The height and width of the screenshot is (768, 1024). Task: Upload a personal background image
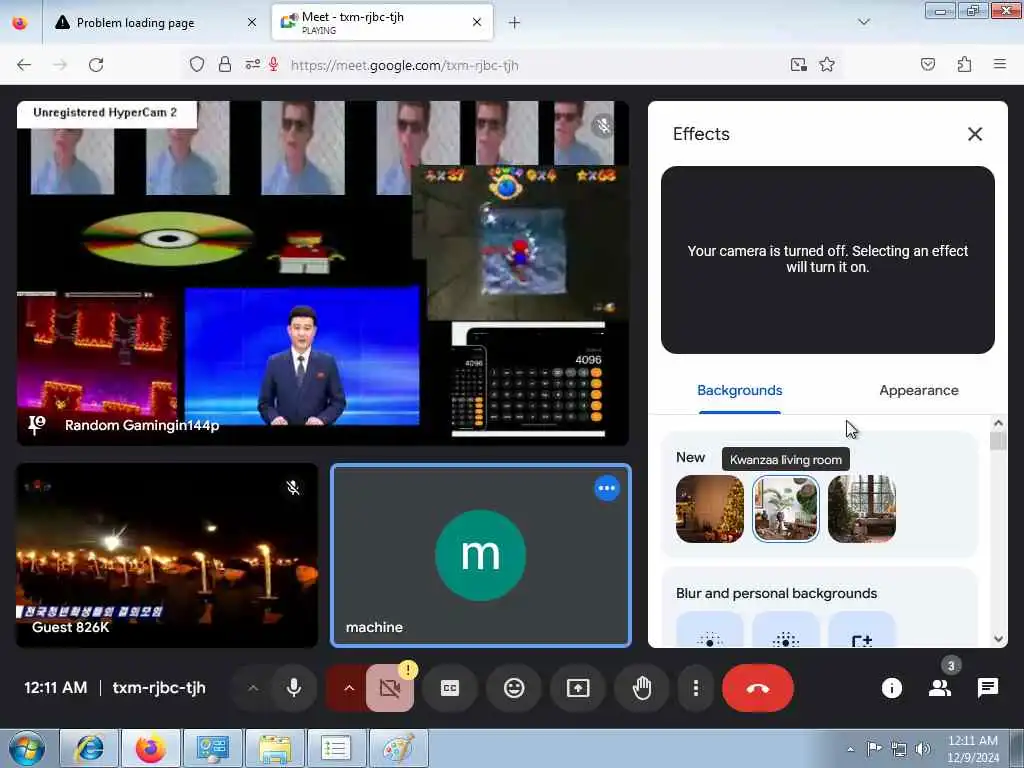coord(861,630)
